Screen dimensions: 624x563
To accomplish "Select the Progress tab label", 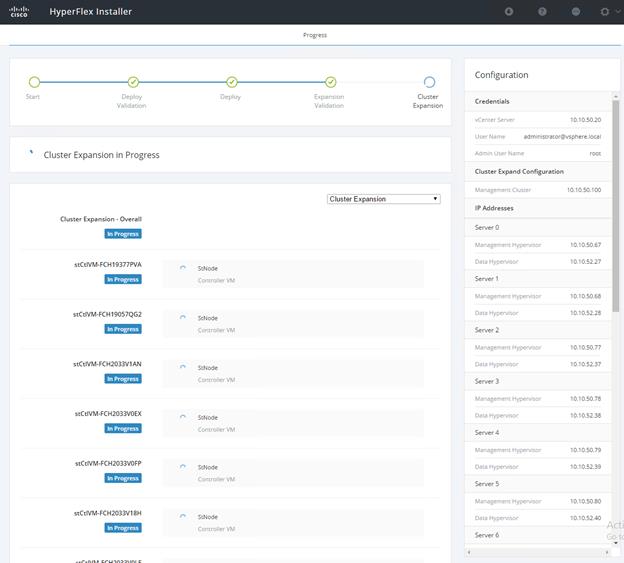I will (315, 35).
